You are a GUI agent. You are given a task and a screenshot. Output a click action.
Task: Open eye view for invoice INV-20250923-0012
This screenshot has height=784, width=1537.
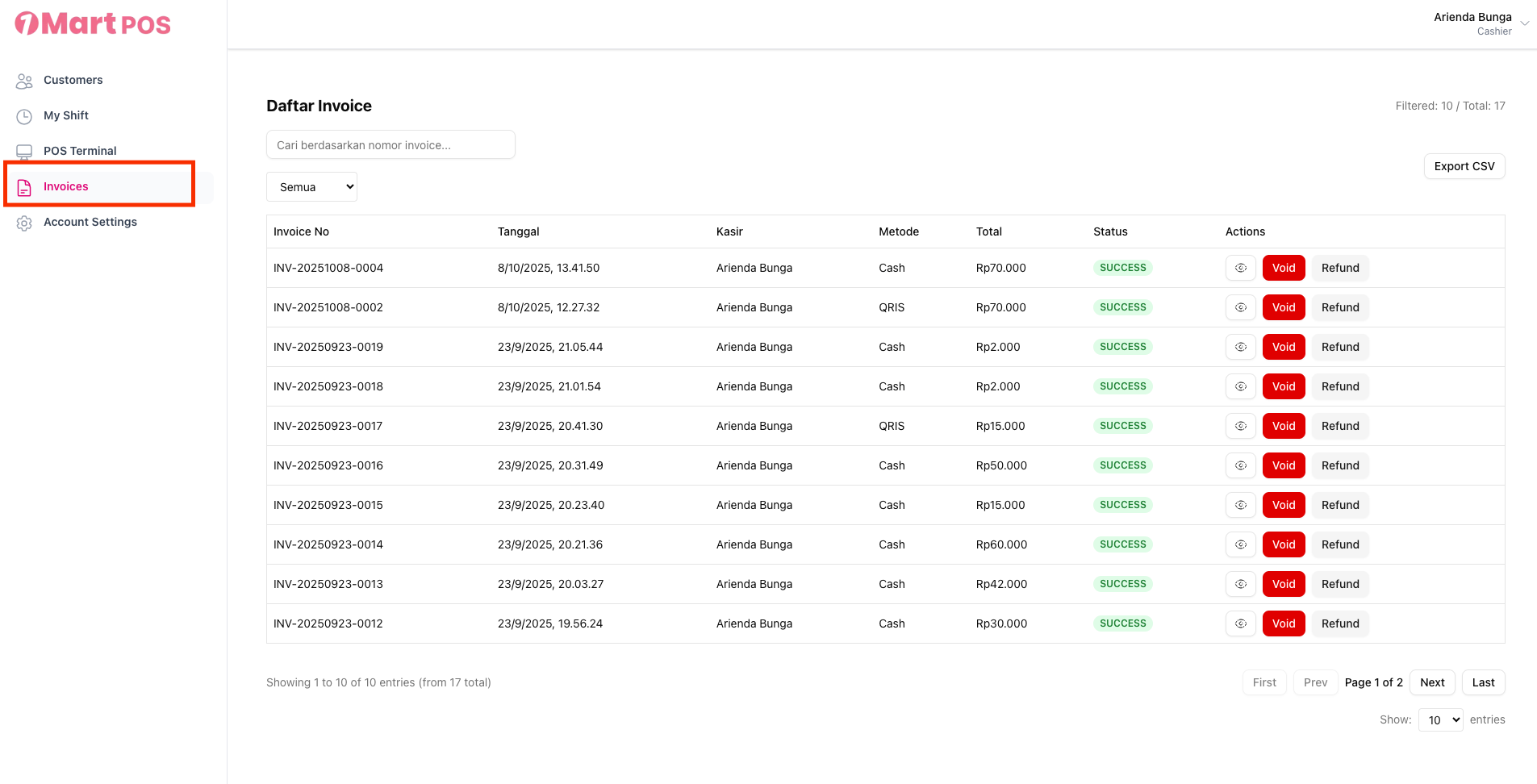pos(1240,623)
